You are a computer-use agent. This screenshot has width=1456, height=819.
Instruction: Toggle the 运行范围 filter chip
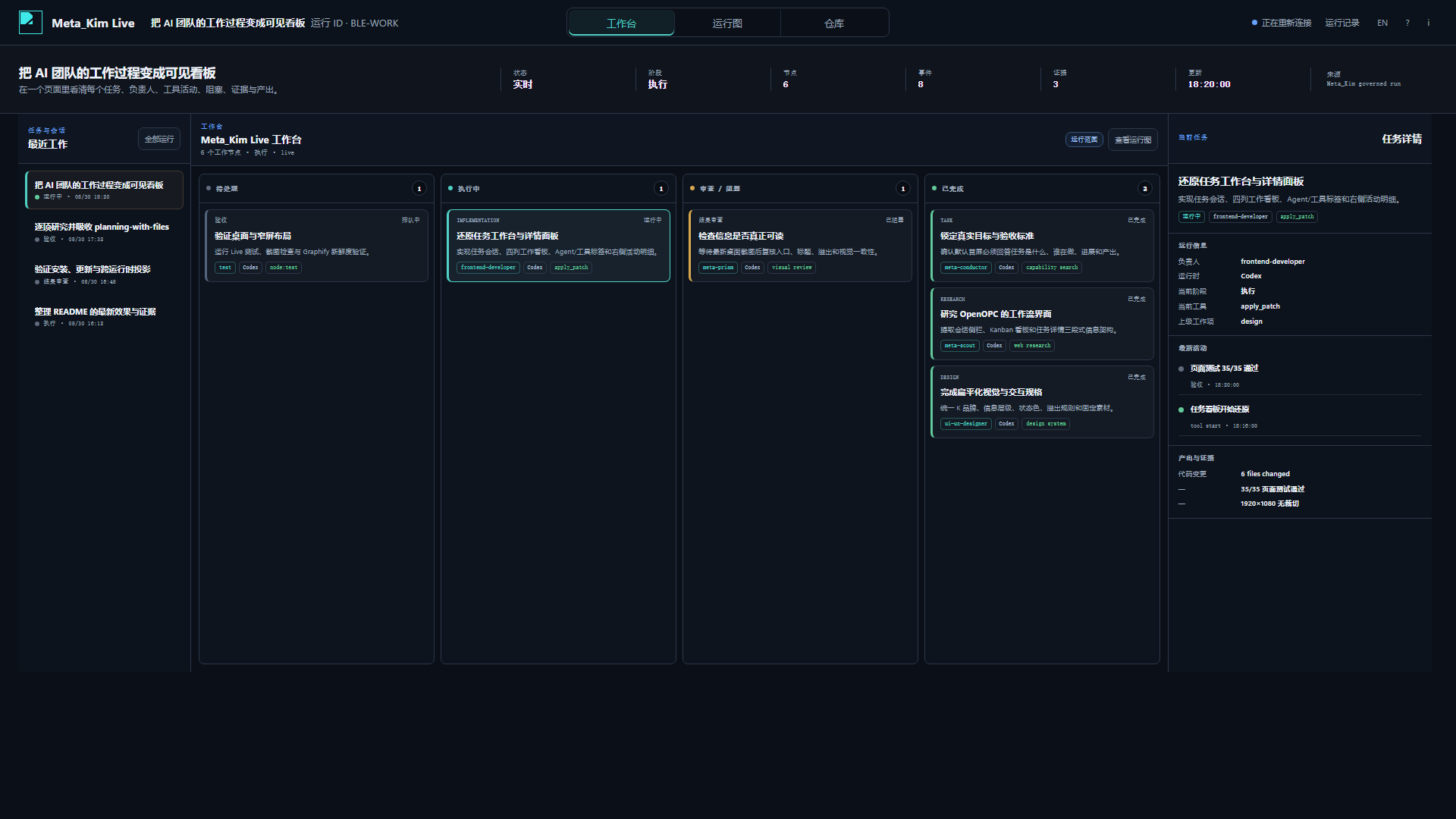(1084, 140)
